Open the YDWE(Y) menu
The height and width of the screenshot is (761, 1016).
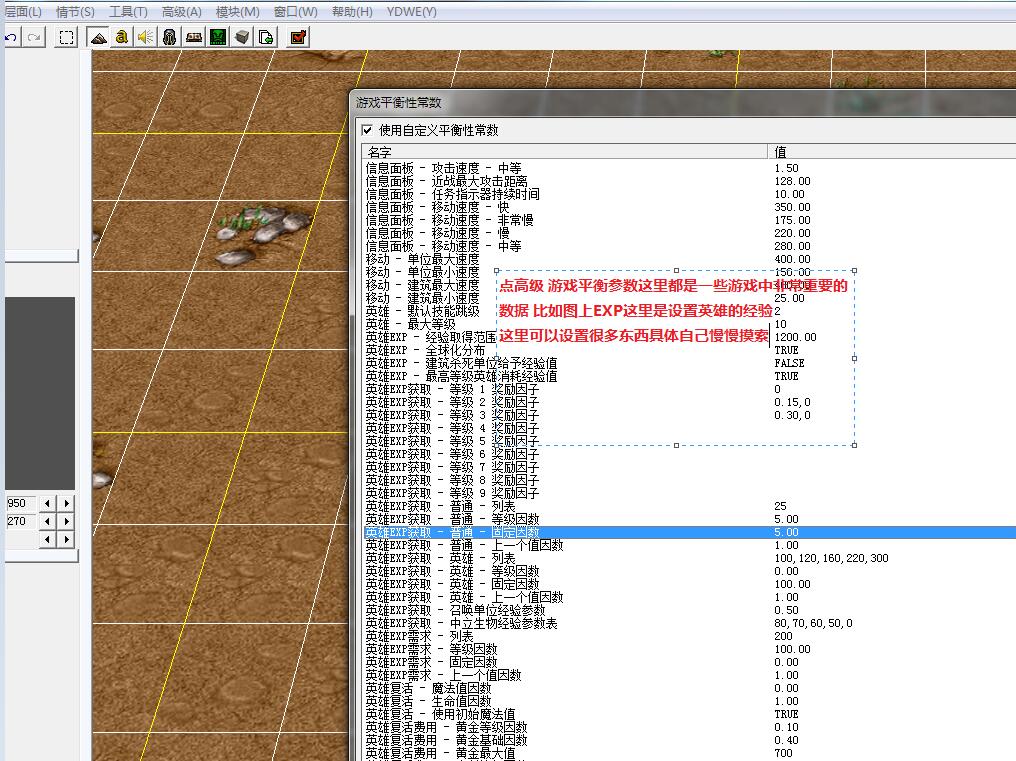point(411,11)
